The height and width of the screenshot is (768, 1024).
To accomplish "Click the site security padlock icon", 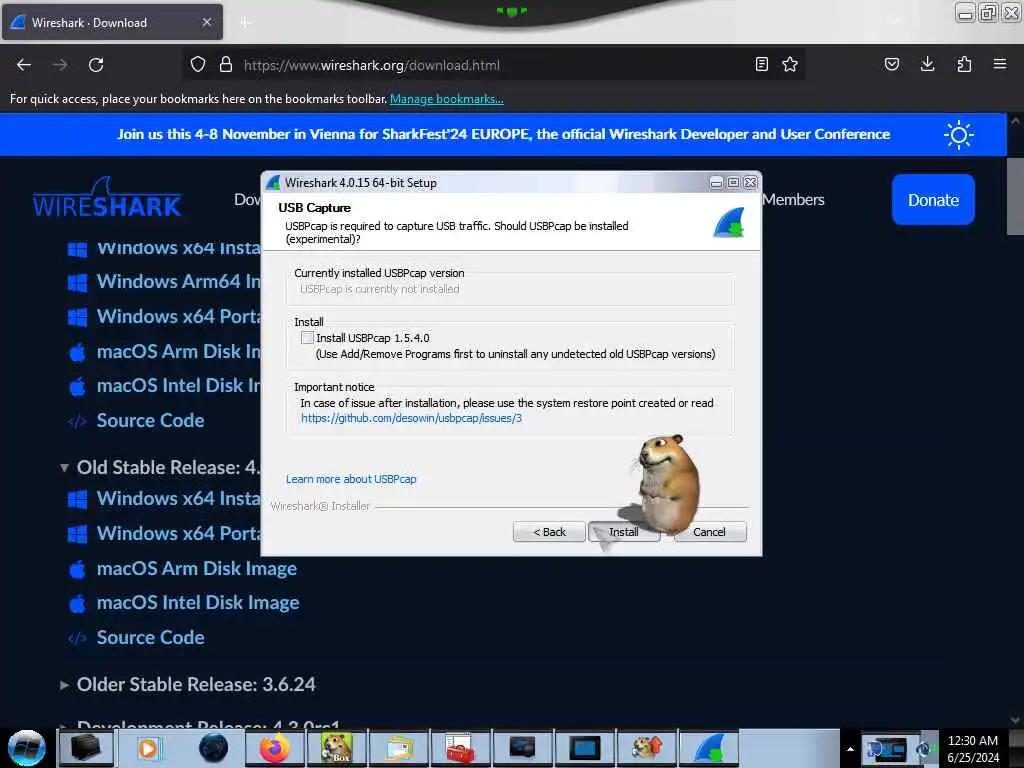I will (x=226, y=65).
